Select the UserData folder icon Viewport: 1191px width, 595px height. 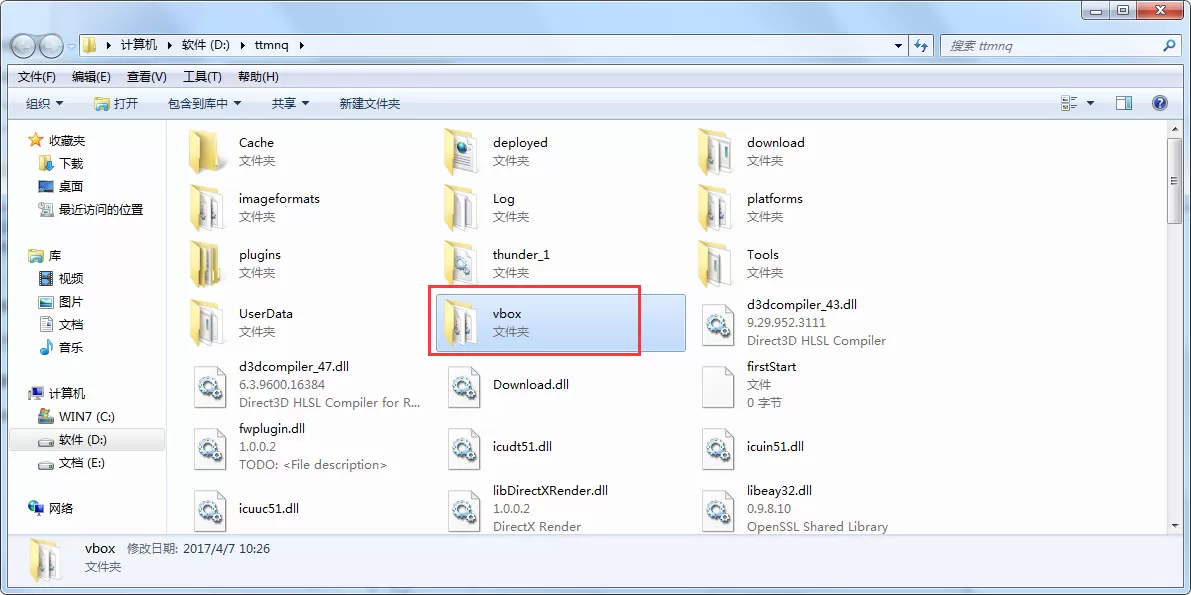point(207,322)
